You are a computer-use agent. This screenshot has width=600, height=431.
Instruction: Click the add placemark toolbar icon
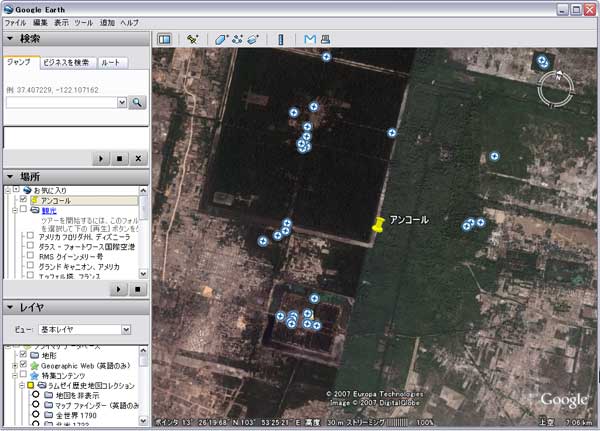[190, 39]
